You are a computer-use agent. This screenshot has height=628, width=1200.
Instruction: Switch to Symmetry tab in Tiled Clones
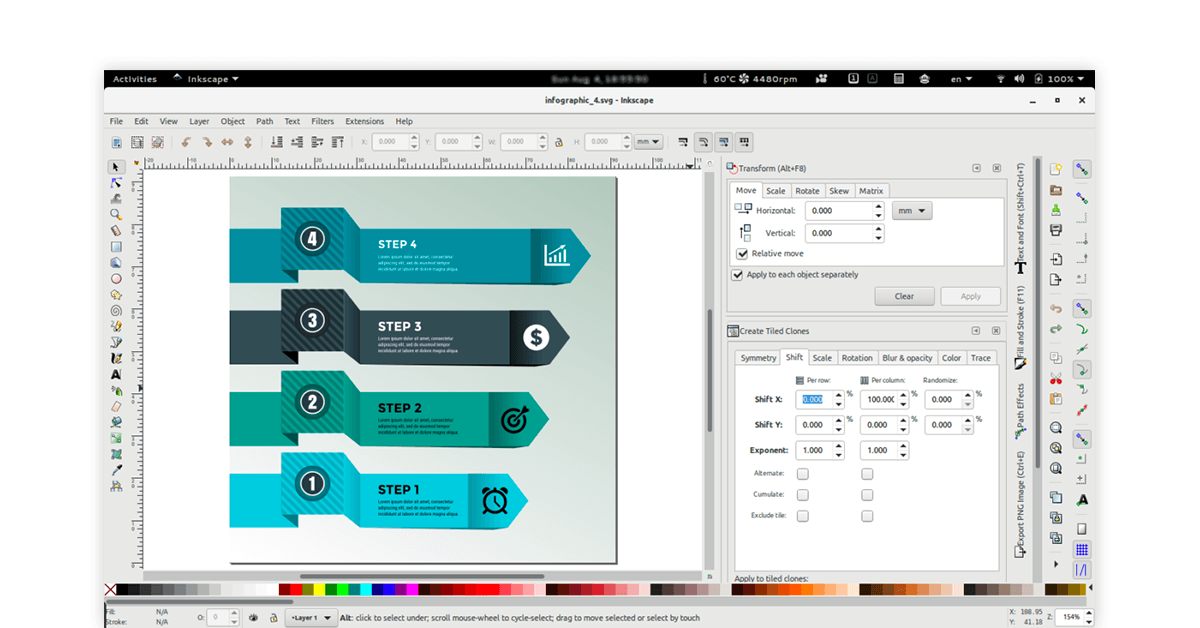758,358
